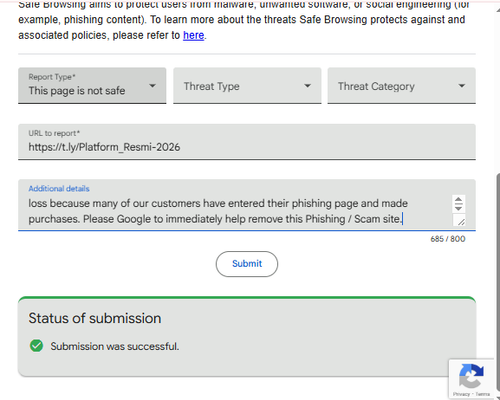Click the Additional details scroll up arrow
500x400 pixels.
click(458, 200)
